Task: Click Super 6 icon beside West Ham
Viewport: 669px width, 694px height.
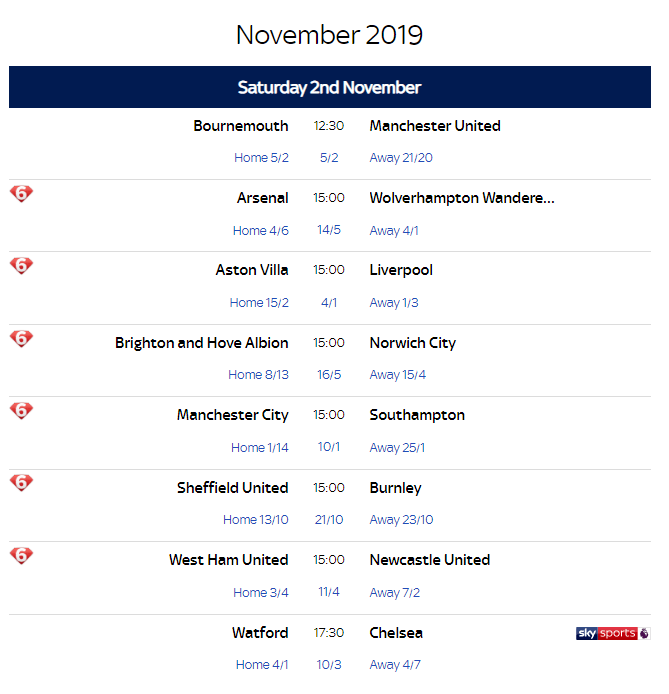Action: click(x=21, y=556)
